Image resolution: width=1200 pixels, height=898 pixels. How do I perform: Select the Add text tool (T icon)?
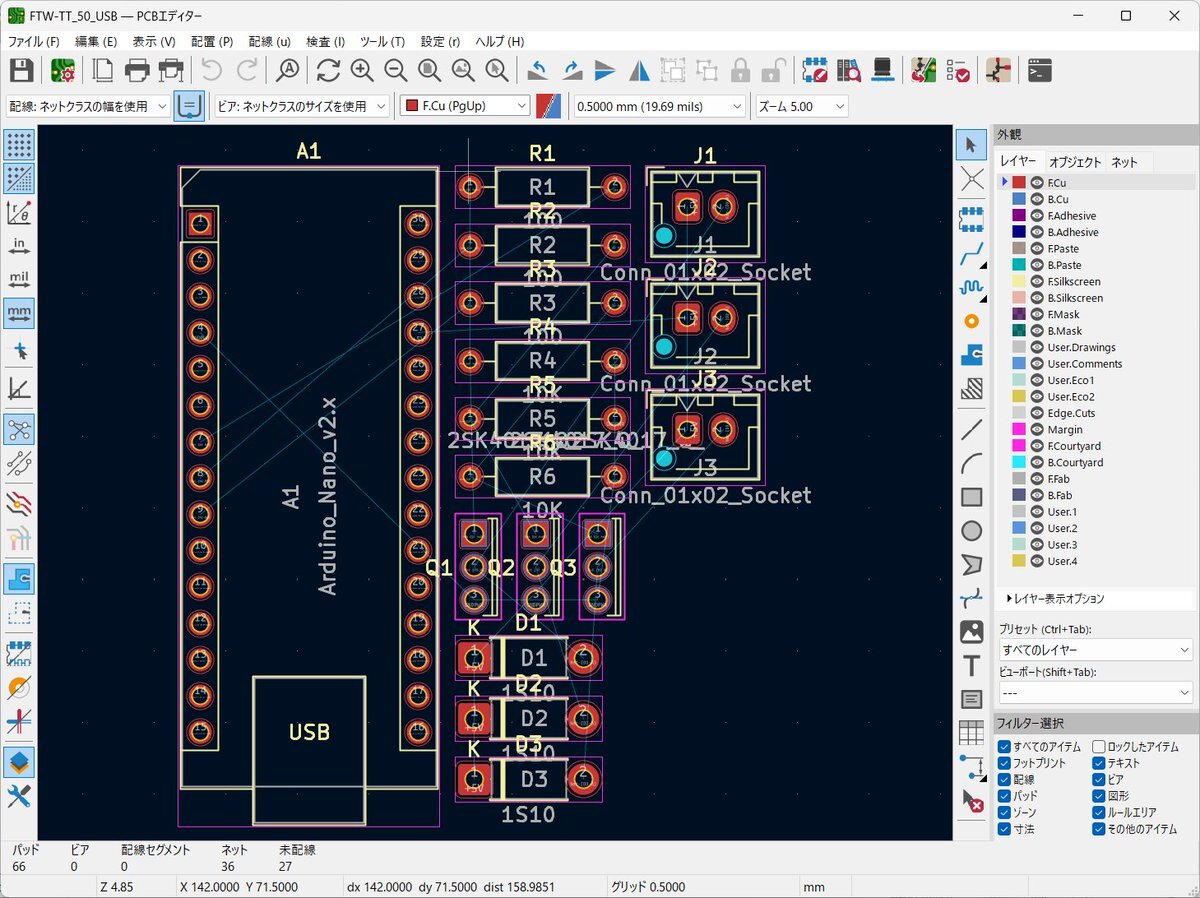click(x=971, y=665)
